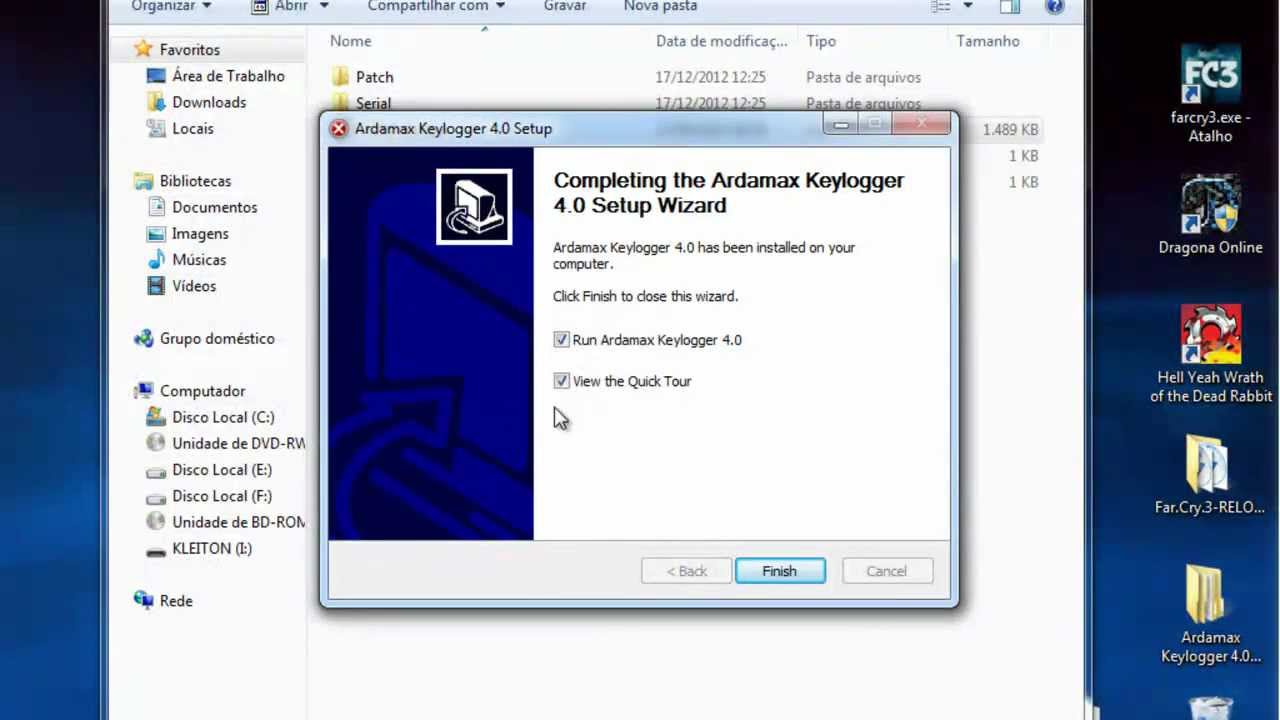Viewport: 1280px width, 720px height.
Task: Open farcry3.exe shortcut on the desktop
Action: tap(1210, 94)
